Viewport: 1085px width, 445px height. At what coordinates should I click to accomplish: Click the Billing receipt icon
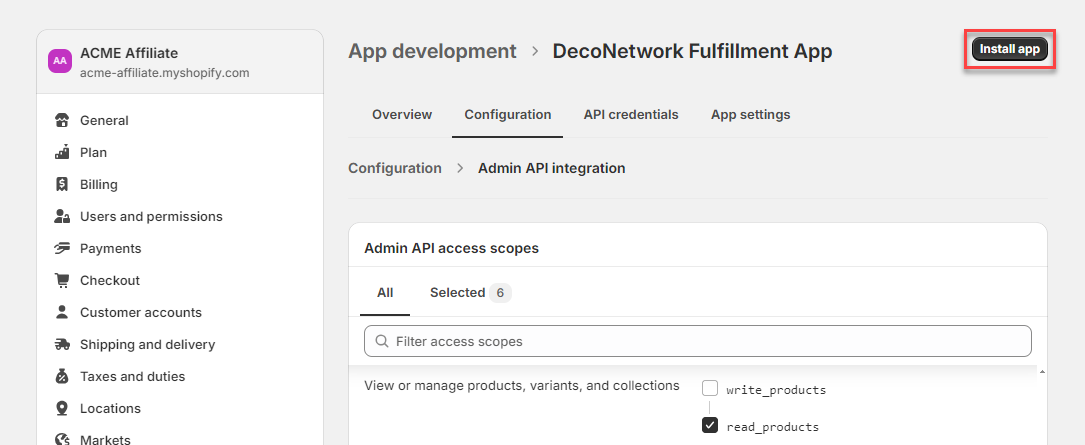click(x=62, y=184)
